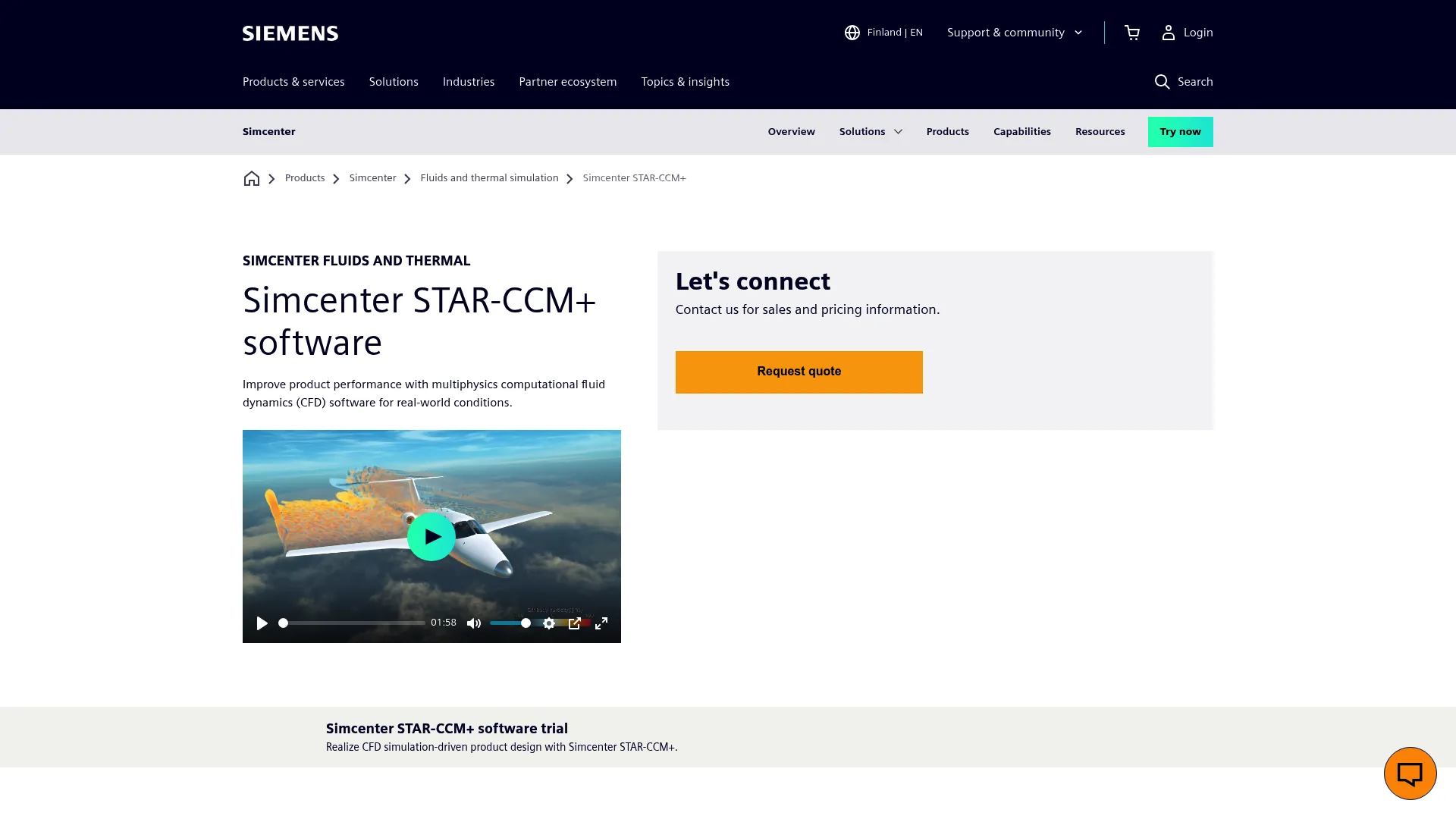The width and height of the screenshot is (1456, 819).
Task: Switch to the Overview tab
Action: (x=792, y=132)
